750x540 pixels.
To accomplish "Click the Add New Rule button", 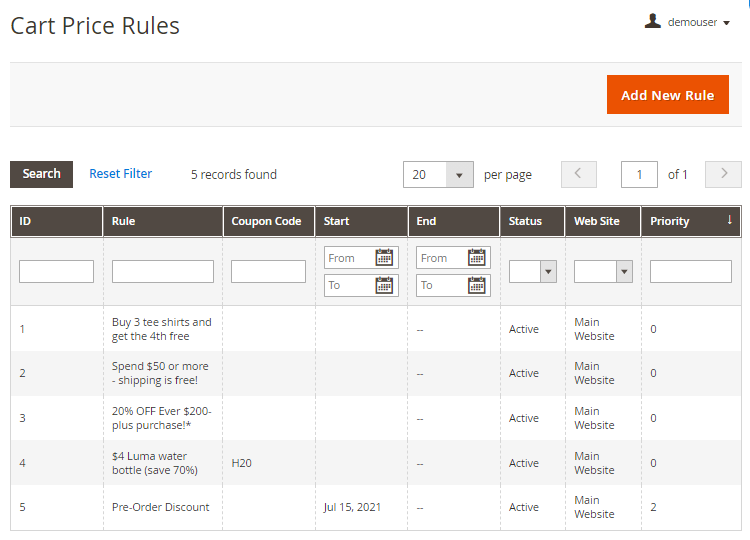I will 667,95.
